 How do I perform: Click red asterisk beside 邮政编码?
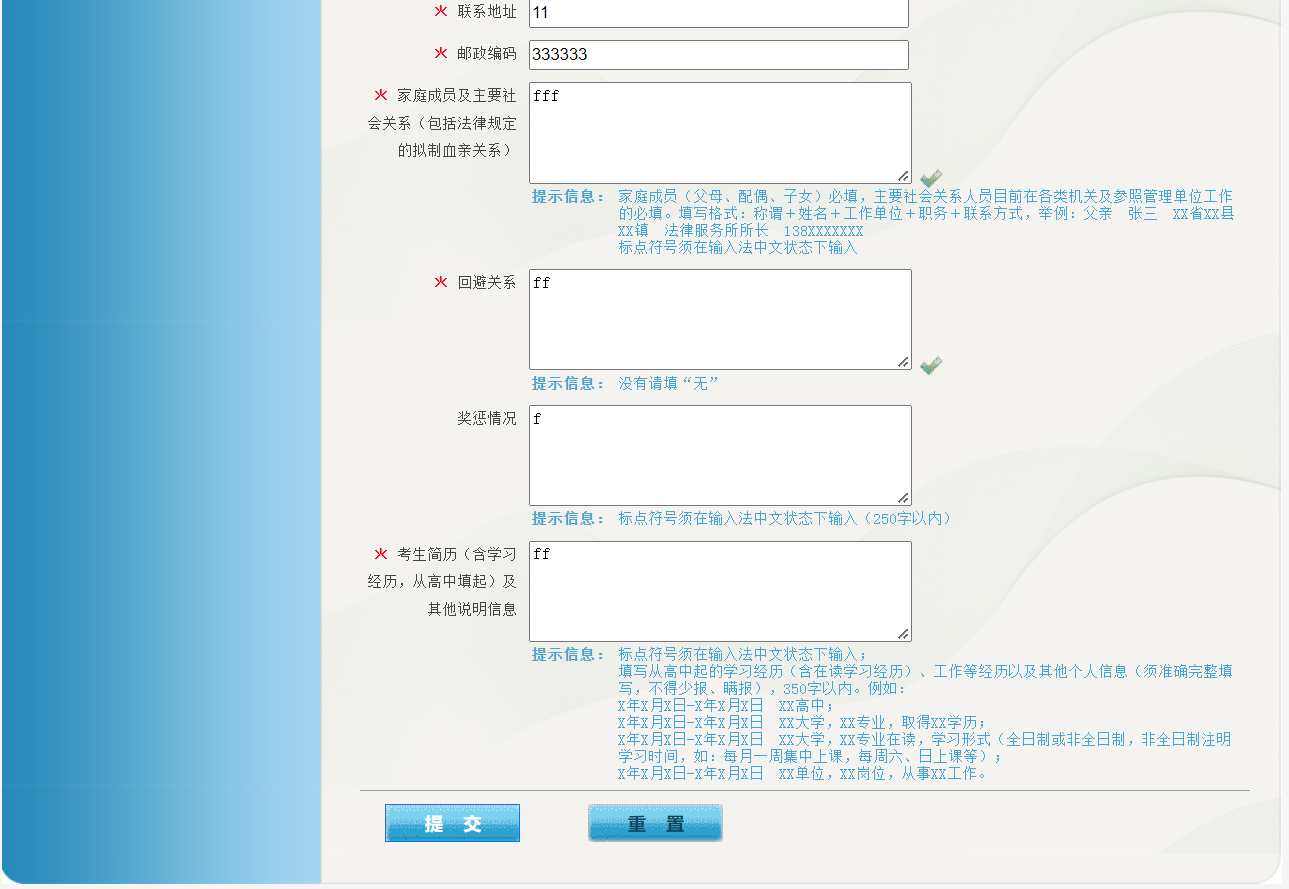pyautogui.click(x=441, y=53)
